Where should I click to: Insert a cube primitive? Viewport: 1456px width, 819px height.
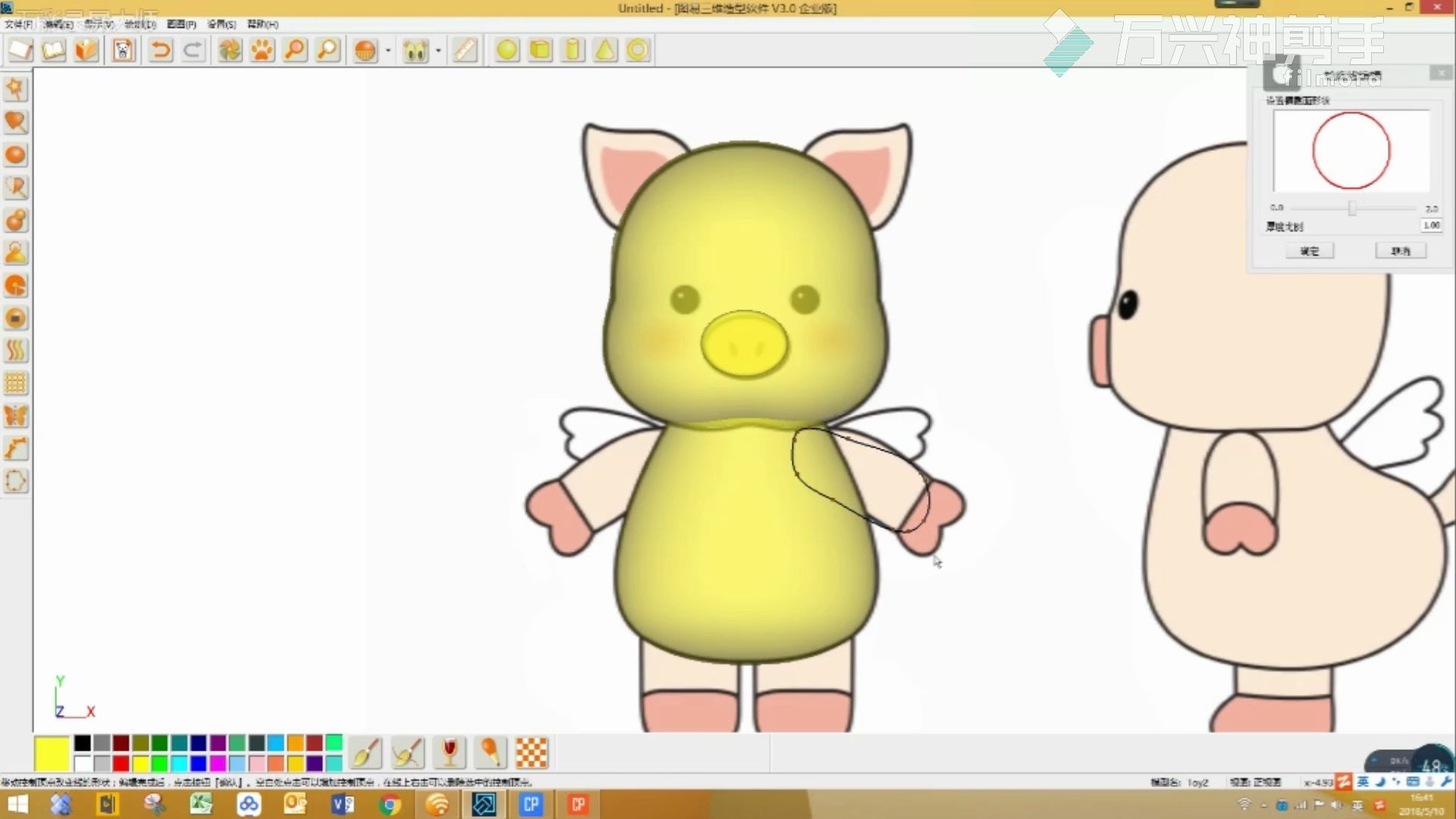[540, 50]
